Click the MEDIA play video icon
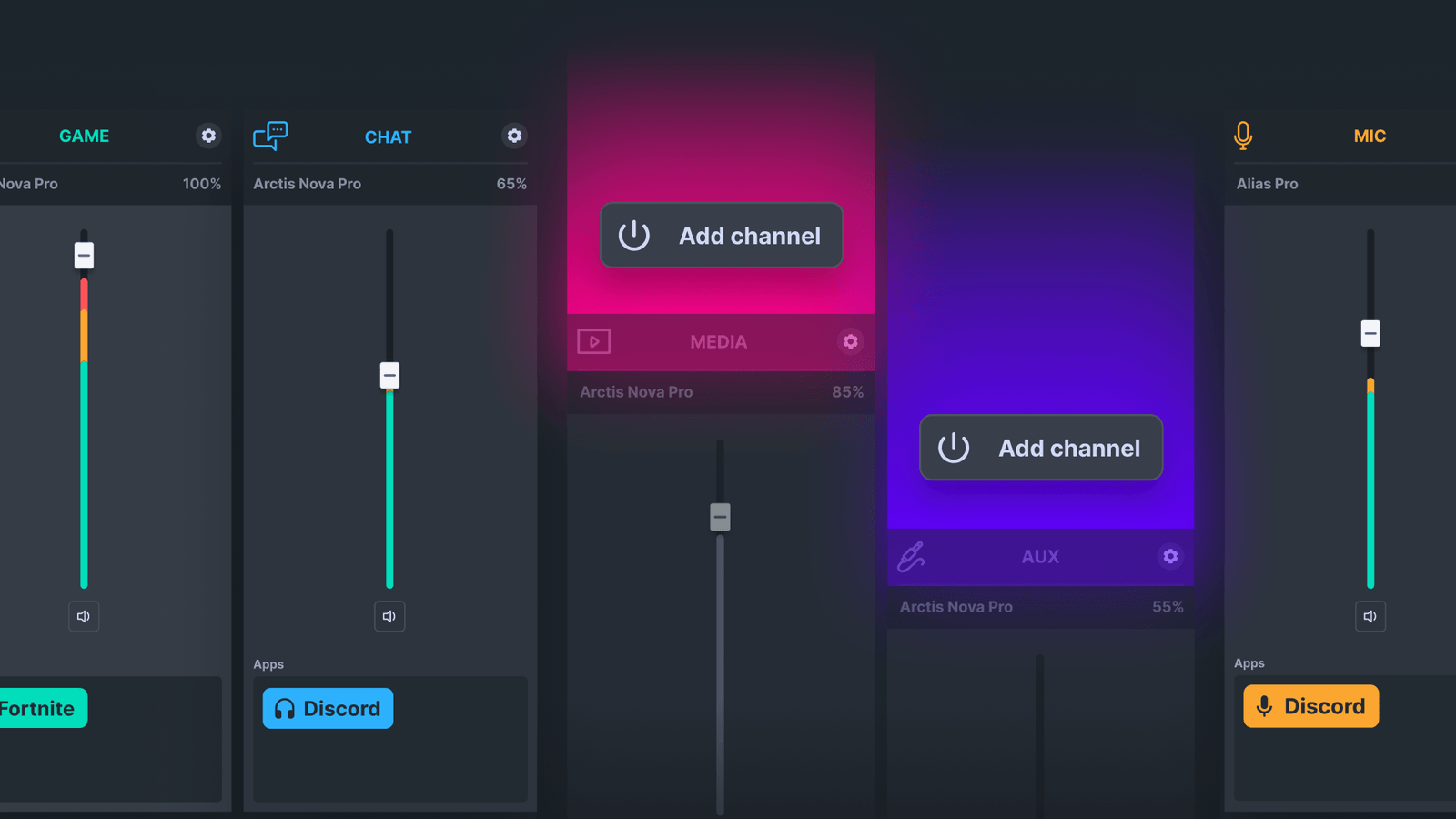This screenshot has height=819, width=1456. click(x=594, y=341)
